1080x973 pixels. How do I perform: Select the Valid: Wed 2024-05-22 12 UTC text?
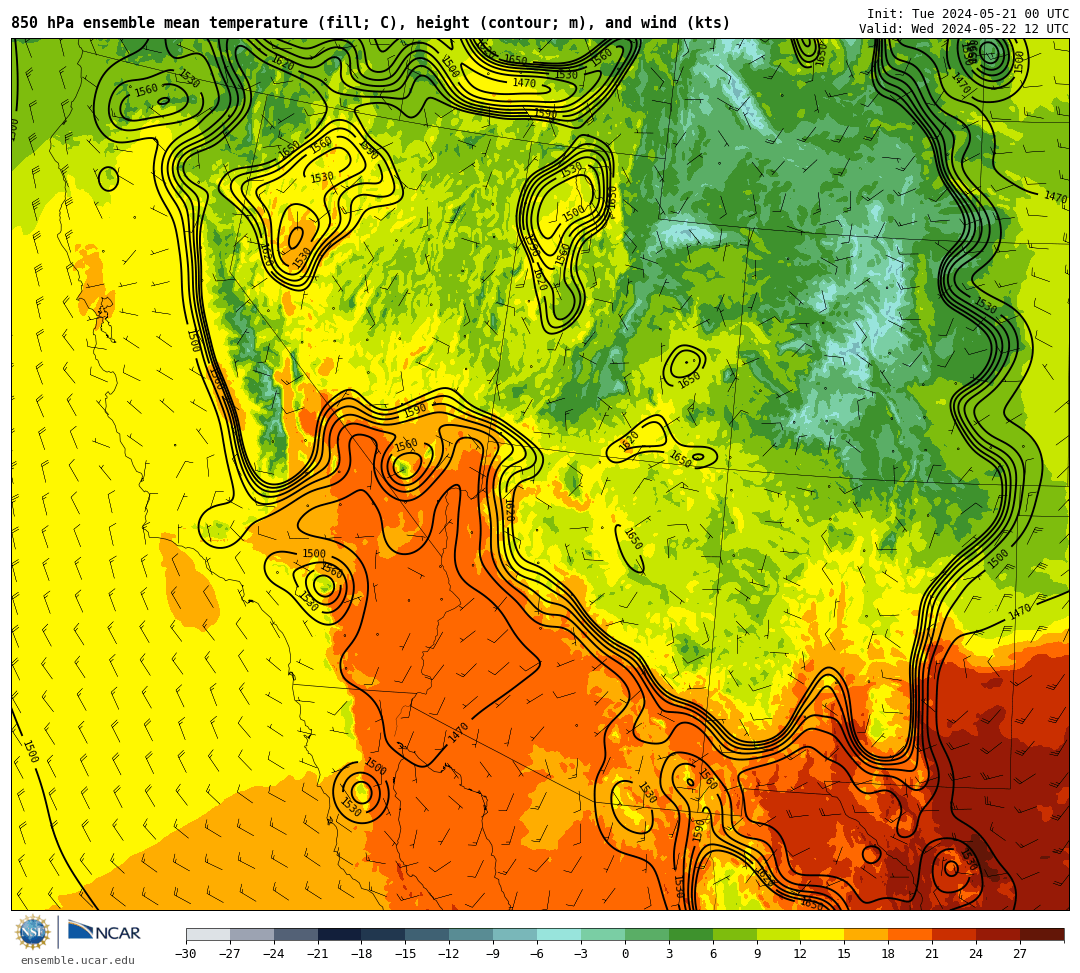tap(964, 28)
